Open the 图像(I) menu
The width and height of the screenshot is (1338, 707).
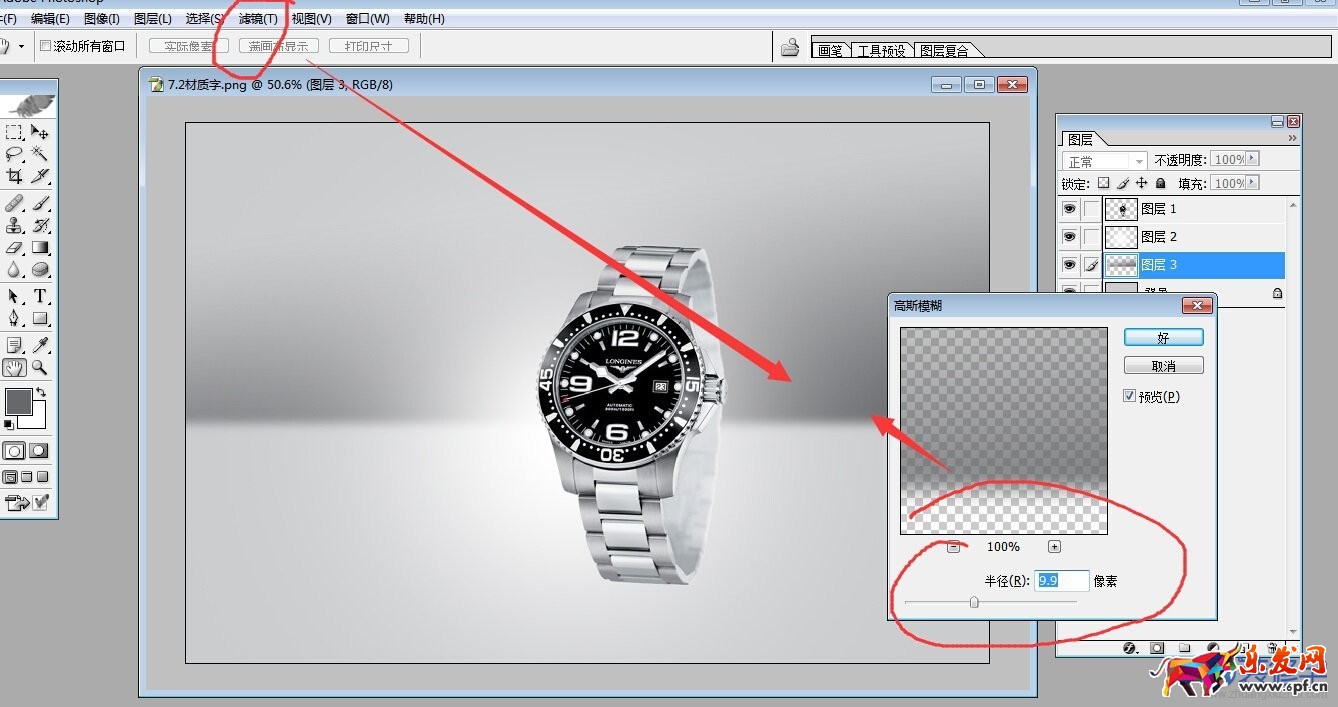point(101,19)
